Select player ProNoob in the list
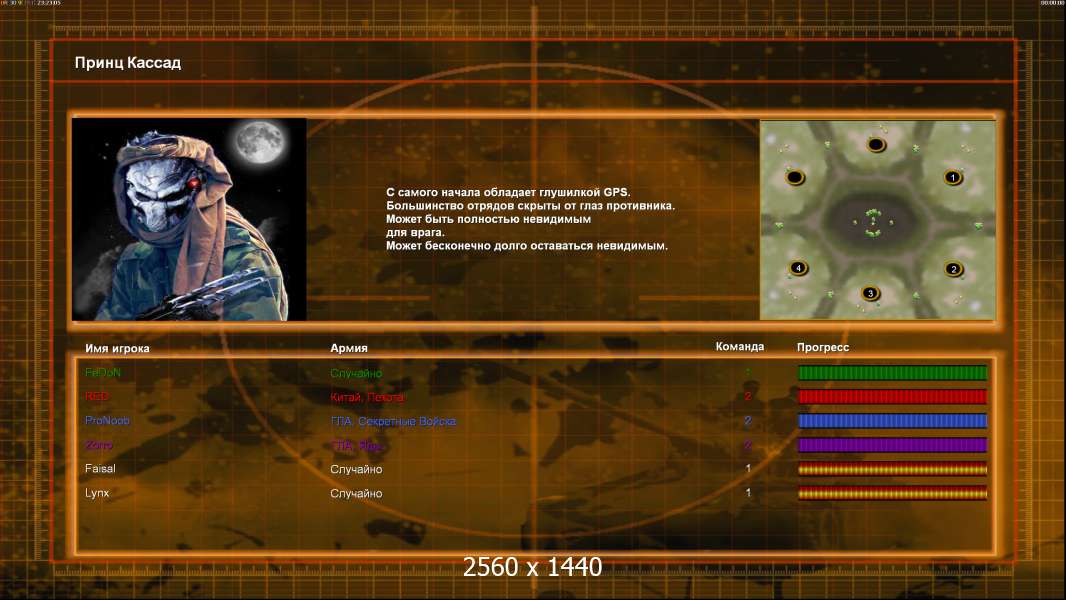The width and height of the screenshot is (1066, 600). pyautogui.click(x=107, y=421)
